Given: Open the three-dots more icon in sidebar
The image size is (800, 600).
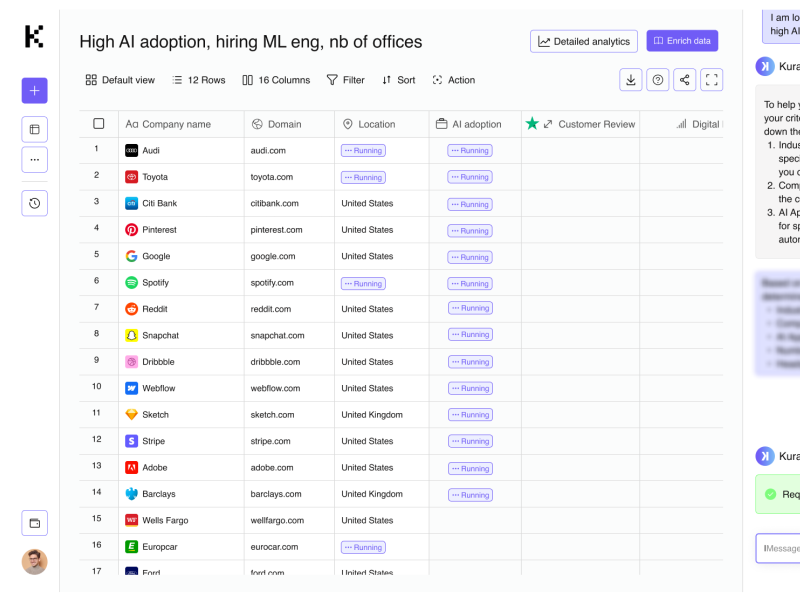Looking at the screenshot, I should coord(34,159).
